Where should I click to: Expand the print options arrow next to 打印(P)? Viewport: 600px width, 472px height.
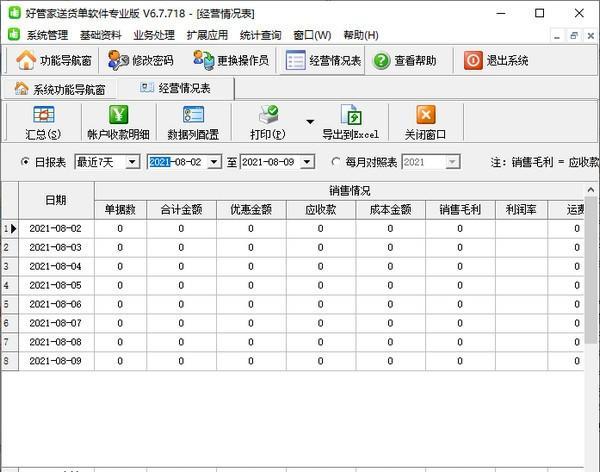click(310, 122)
